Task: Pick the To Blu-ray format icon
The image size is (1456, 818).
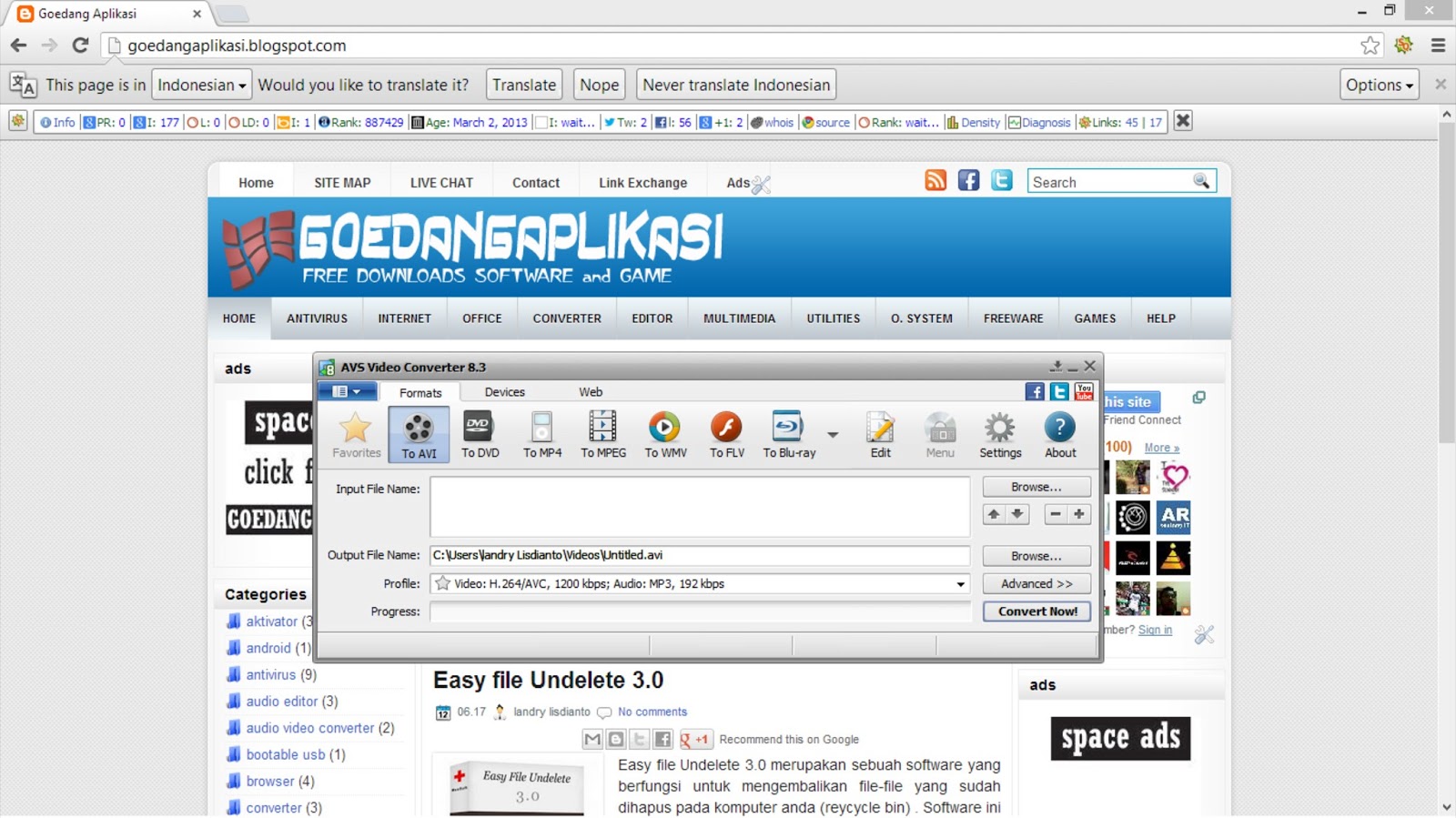Action: [x=789, y=434]
